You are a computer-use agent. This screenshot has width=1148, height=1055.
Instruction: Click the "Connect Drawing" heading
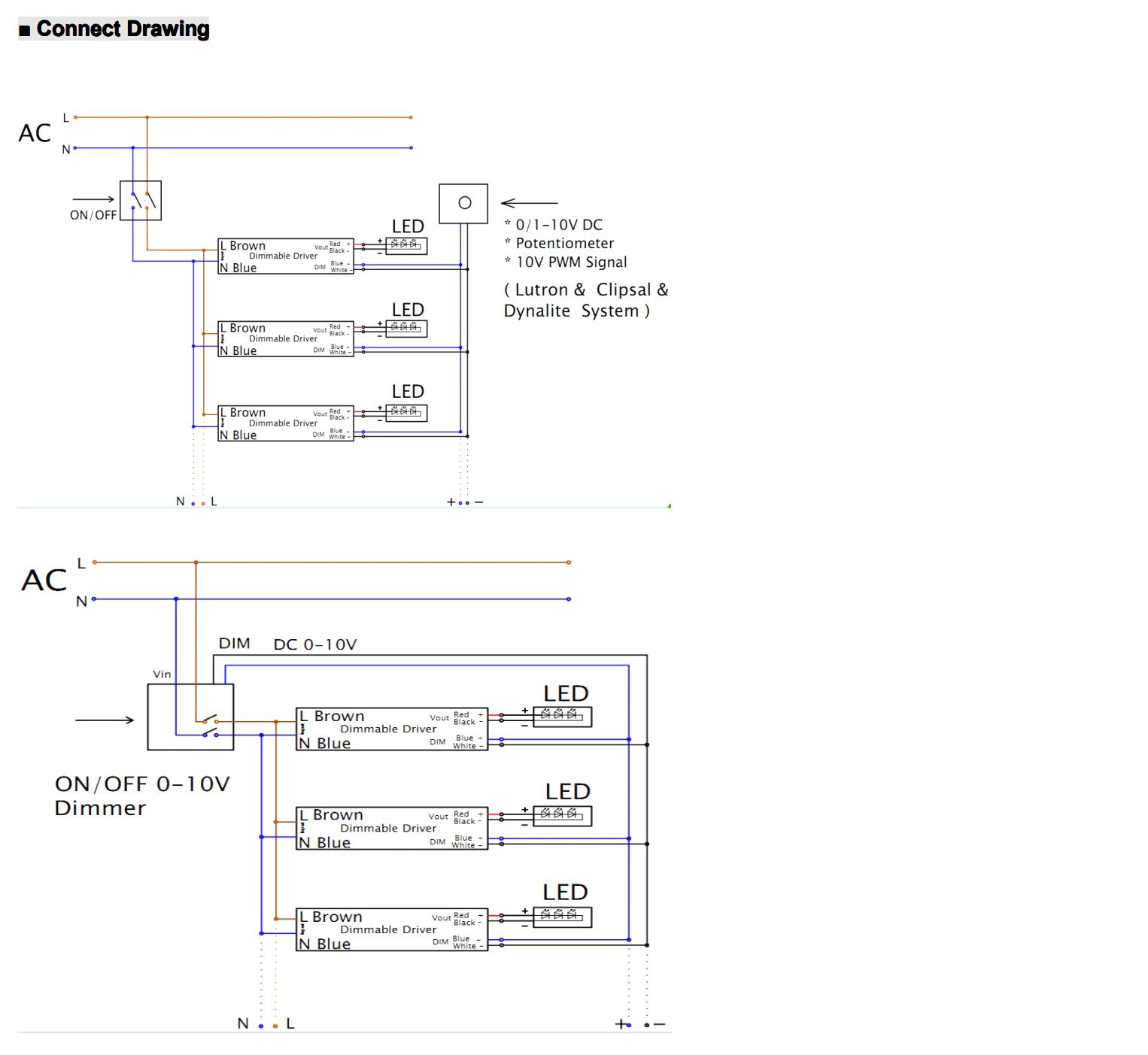pos(123,29)
